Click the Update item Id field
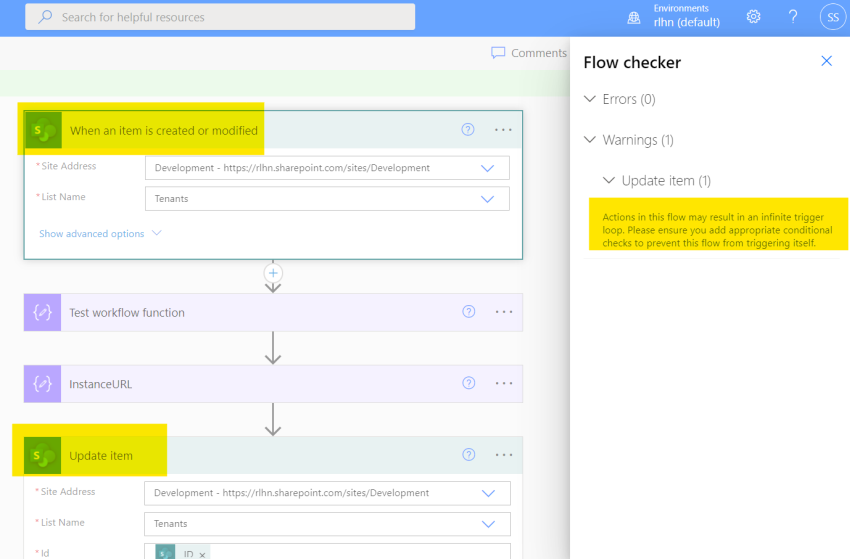 pos(327,551)
